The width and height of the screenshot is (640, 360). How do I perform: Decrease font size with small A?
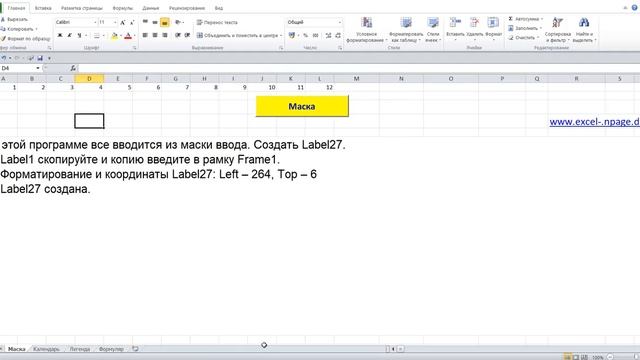[x=132, y=22]
